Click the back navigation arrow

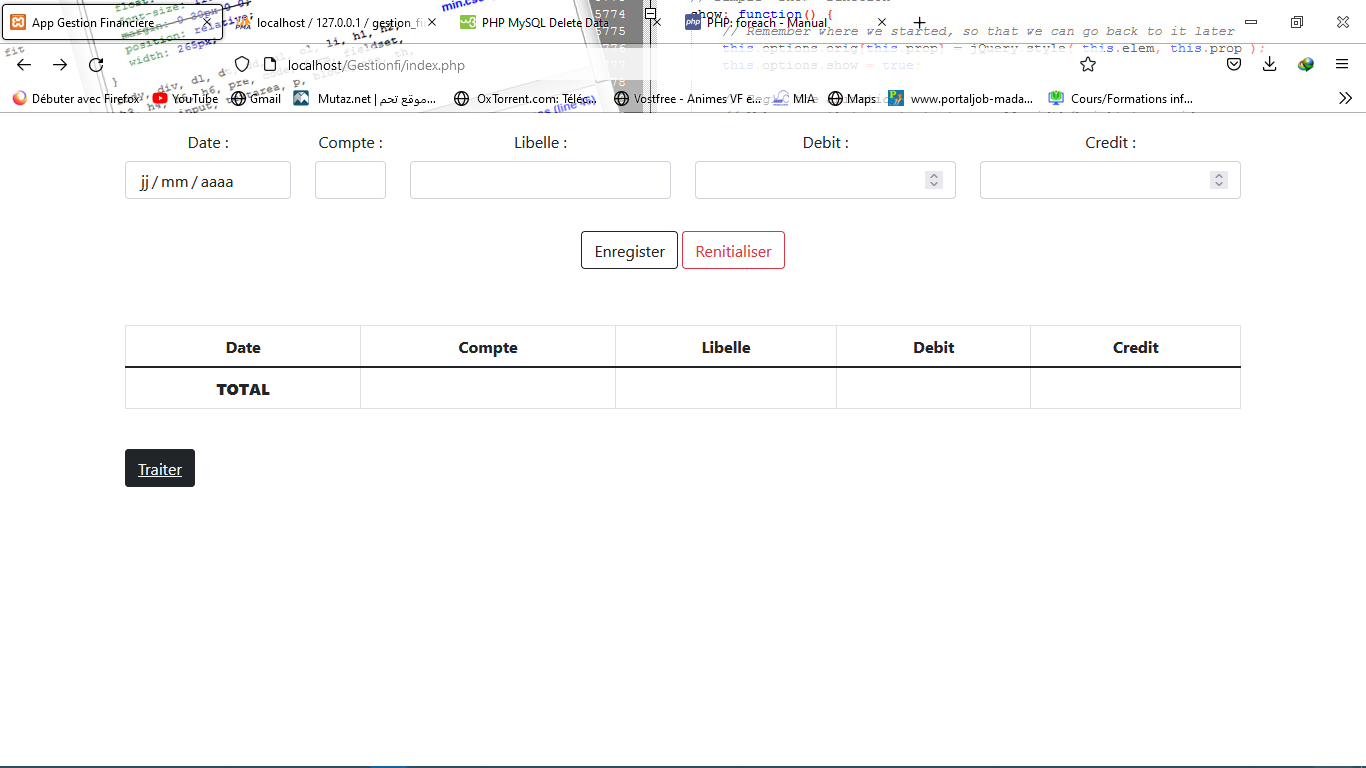pos(24,64)
